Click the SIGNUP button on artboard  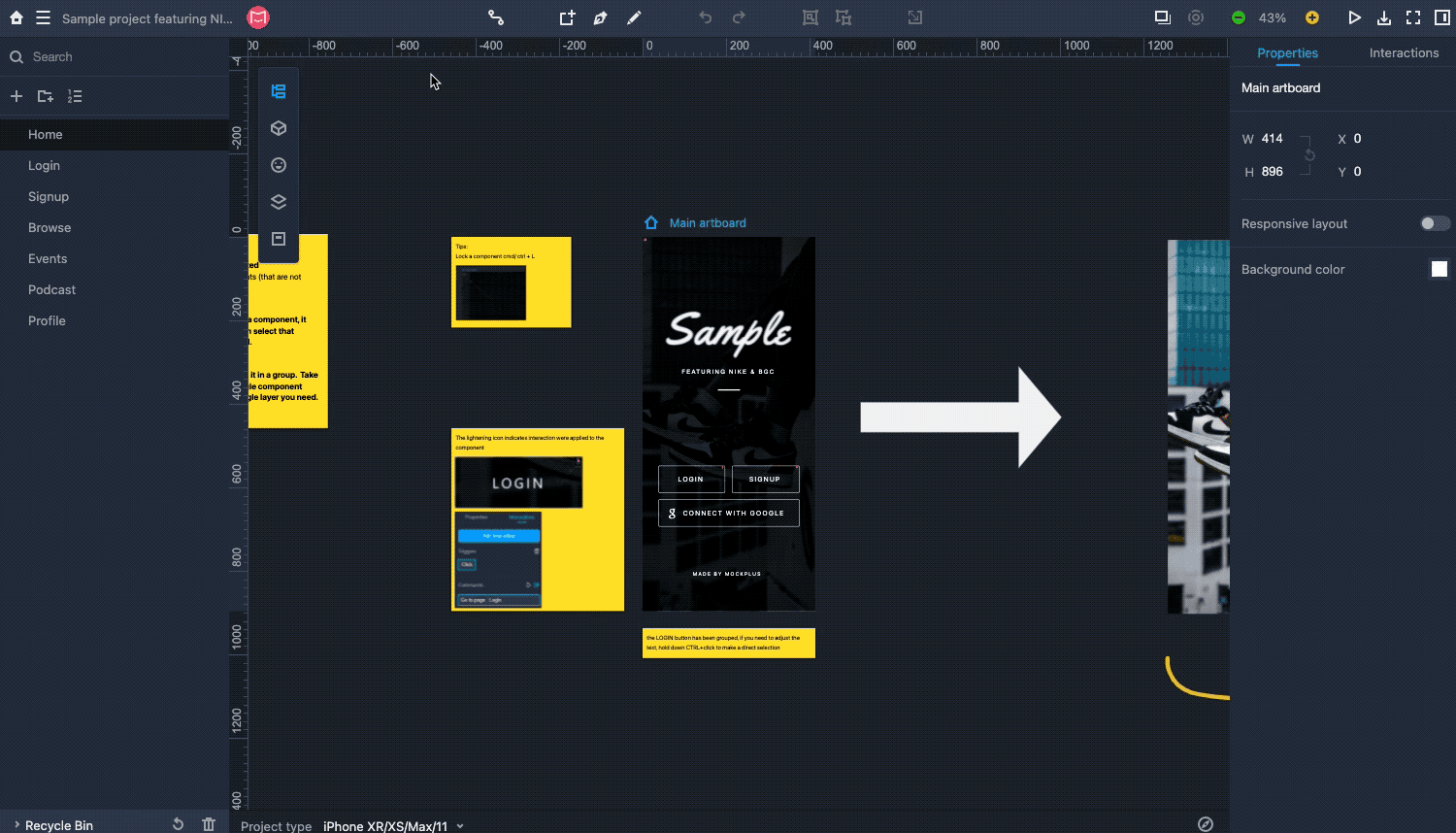point(765,479)
